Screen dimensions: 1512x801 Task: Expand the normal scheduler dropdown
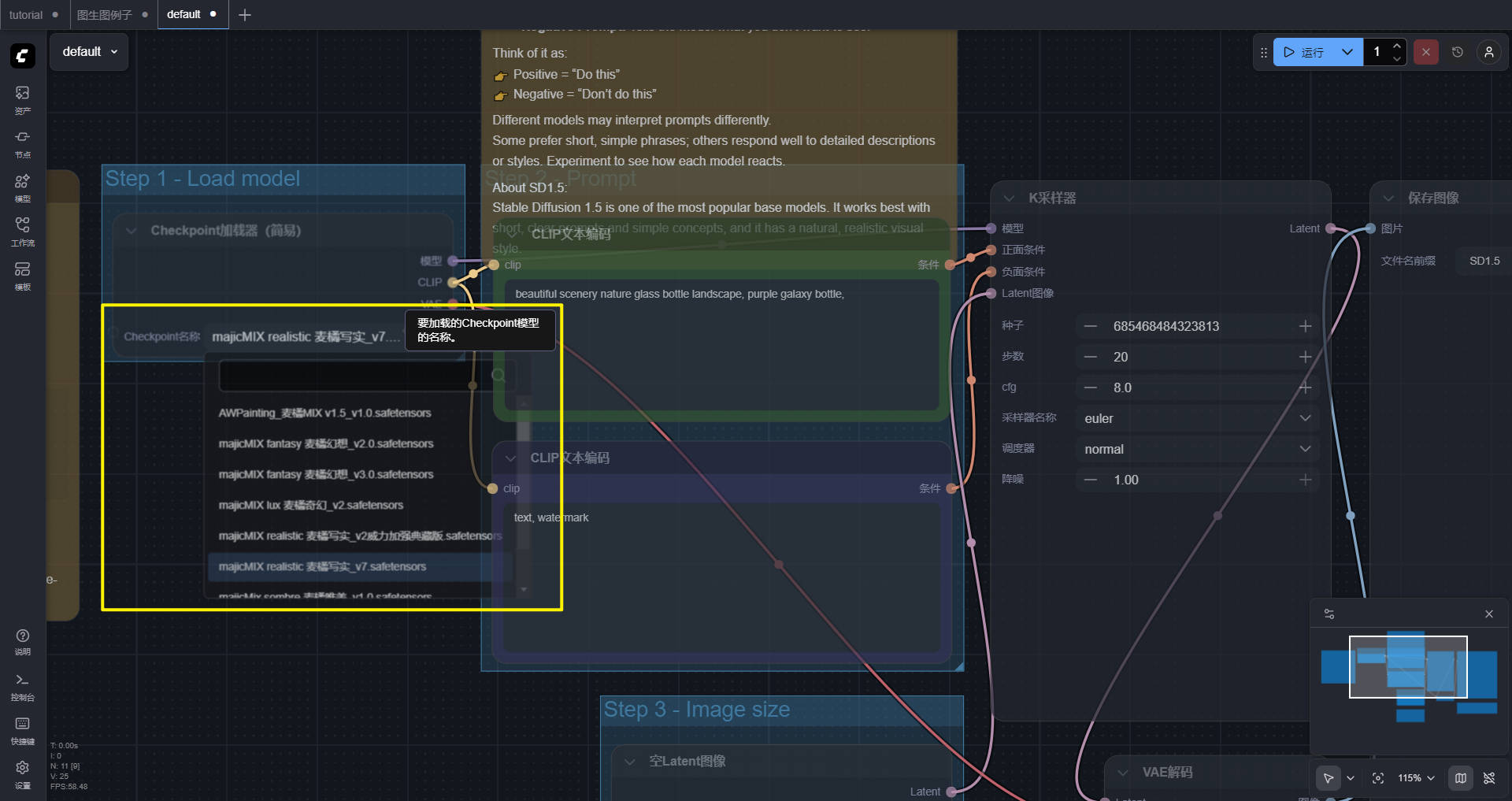(x=1195, y=449)
